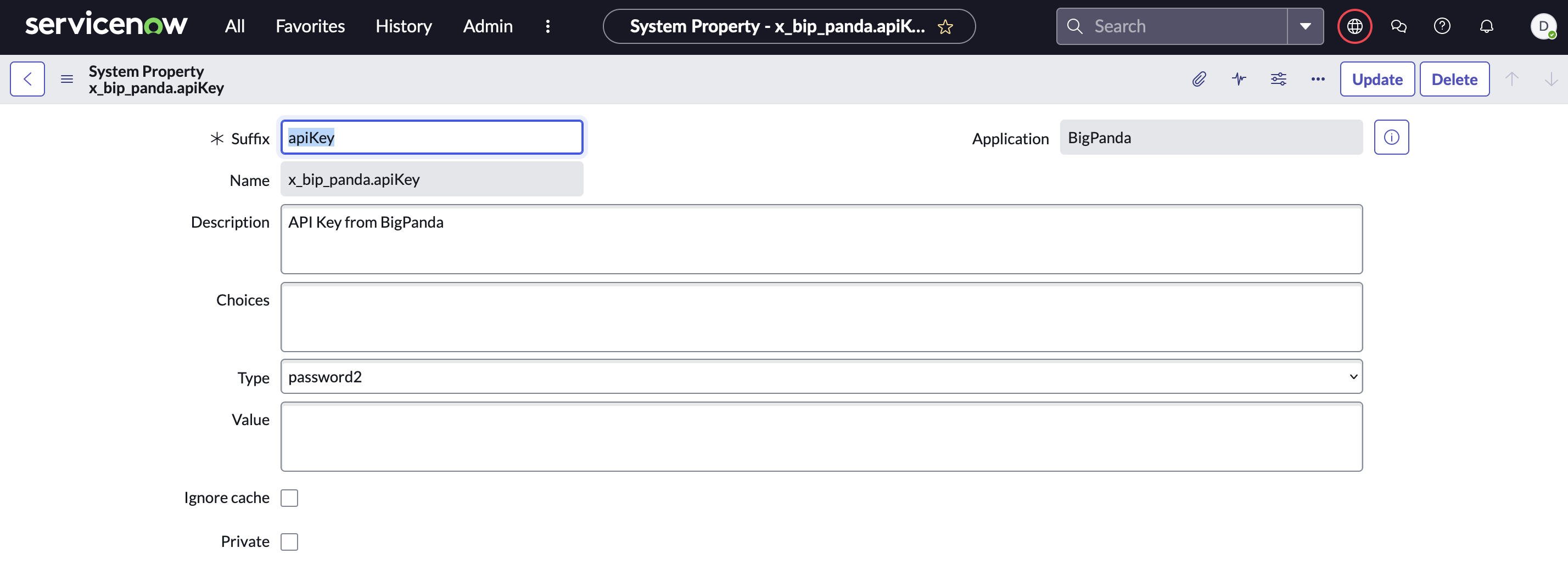Click inside the Value text area
This screenshot has width=1568, height=565.
click(x=821, y=436)
